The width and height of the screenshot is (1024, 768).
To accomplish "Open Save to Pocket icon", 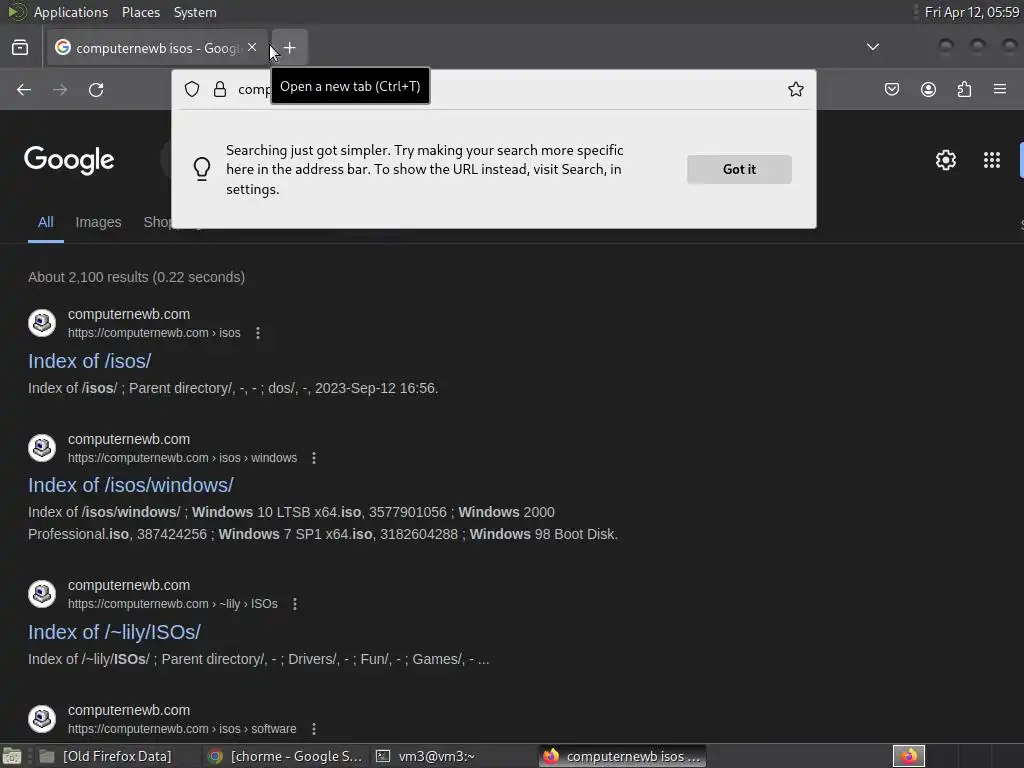I will 892,89.
